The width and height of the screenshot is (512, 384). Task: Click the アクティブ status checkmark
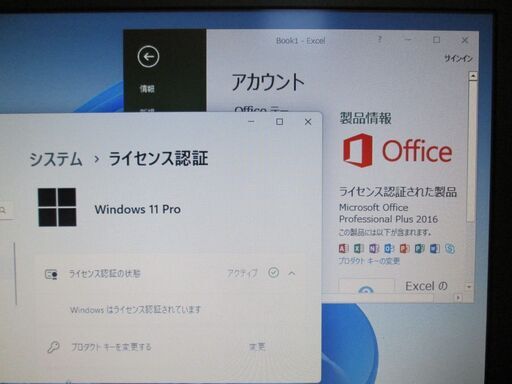[x=273, y=273]
